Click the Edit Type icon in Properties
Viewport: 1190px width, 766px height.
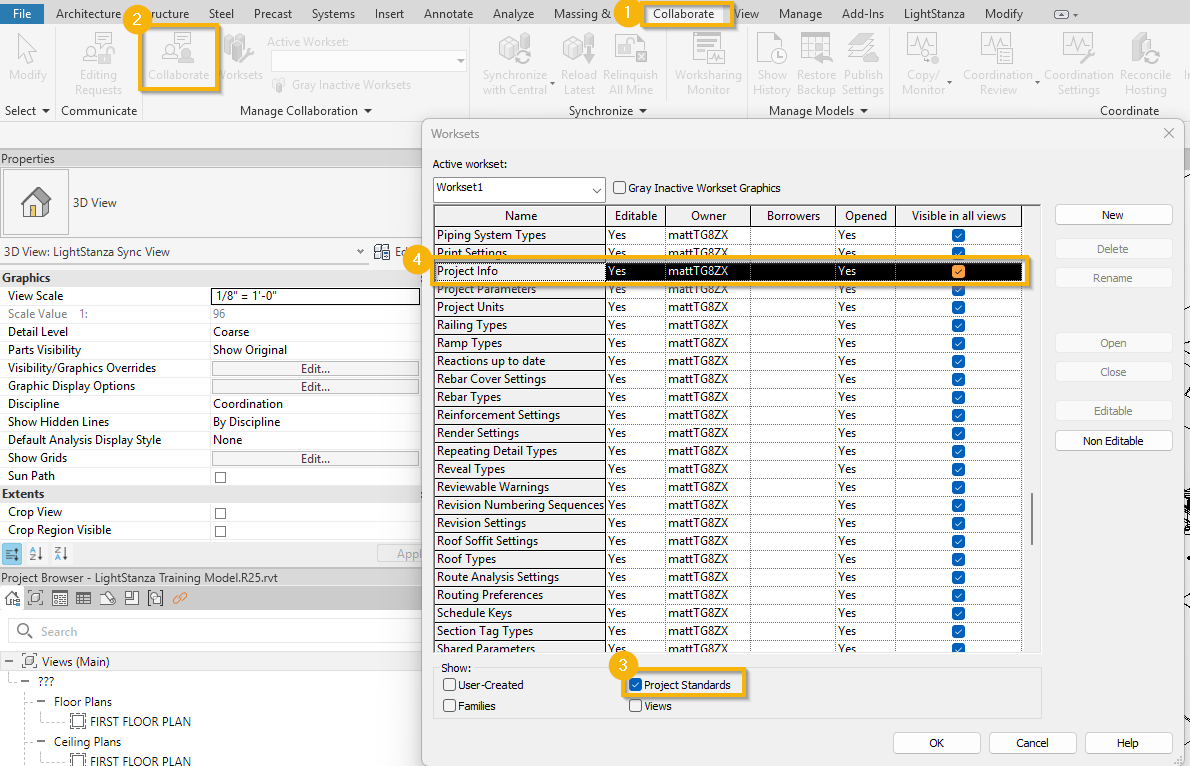pyautogui.click(x=382, y=251)
